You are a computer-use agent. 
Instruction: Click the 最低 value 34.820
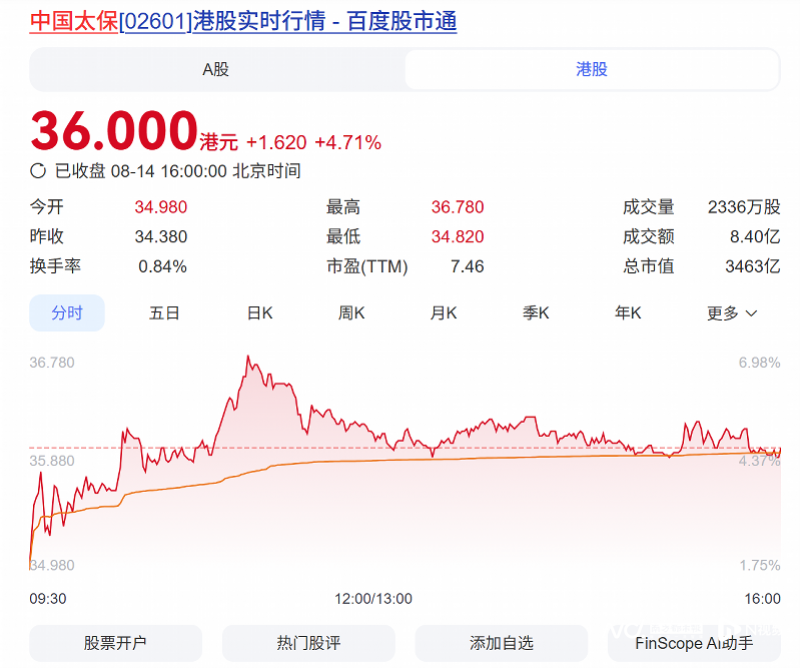tap(457, 237)
